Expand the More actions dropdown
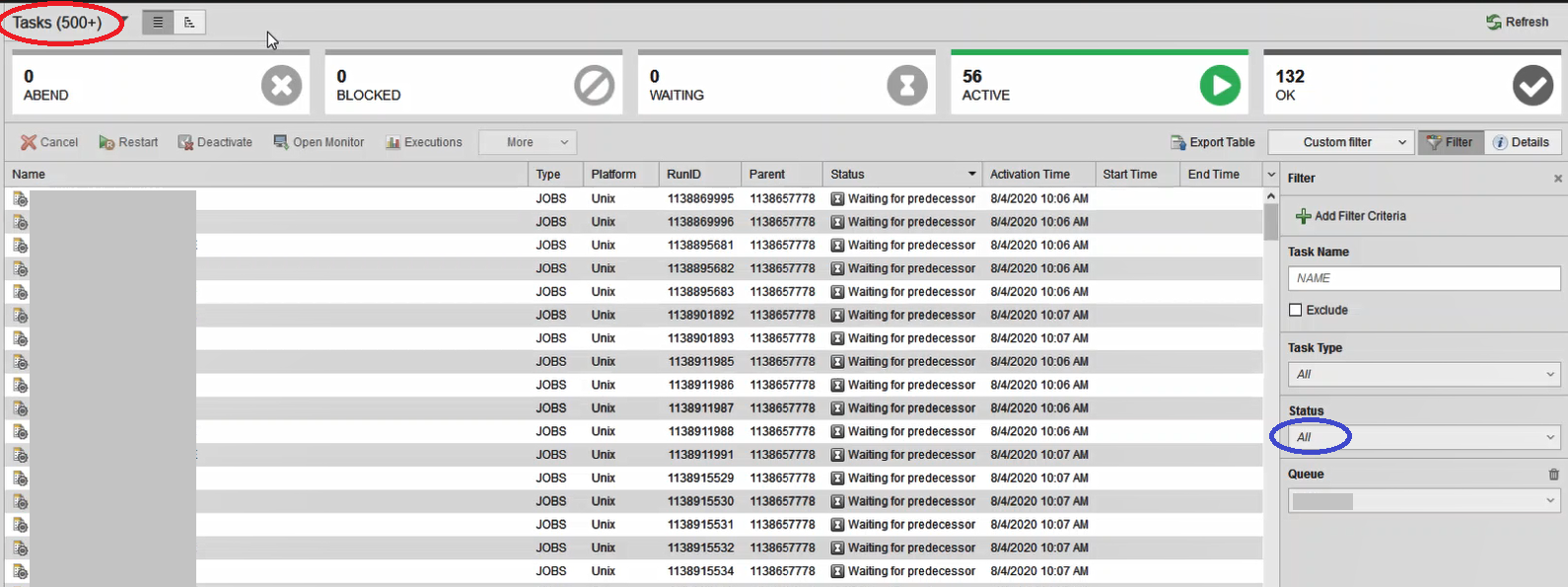This screenshot has height=587, width=1568. [528, 142]
